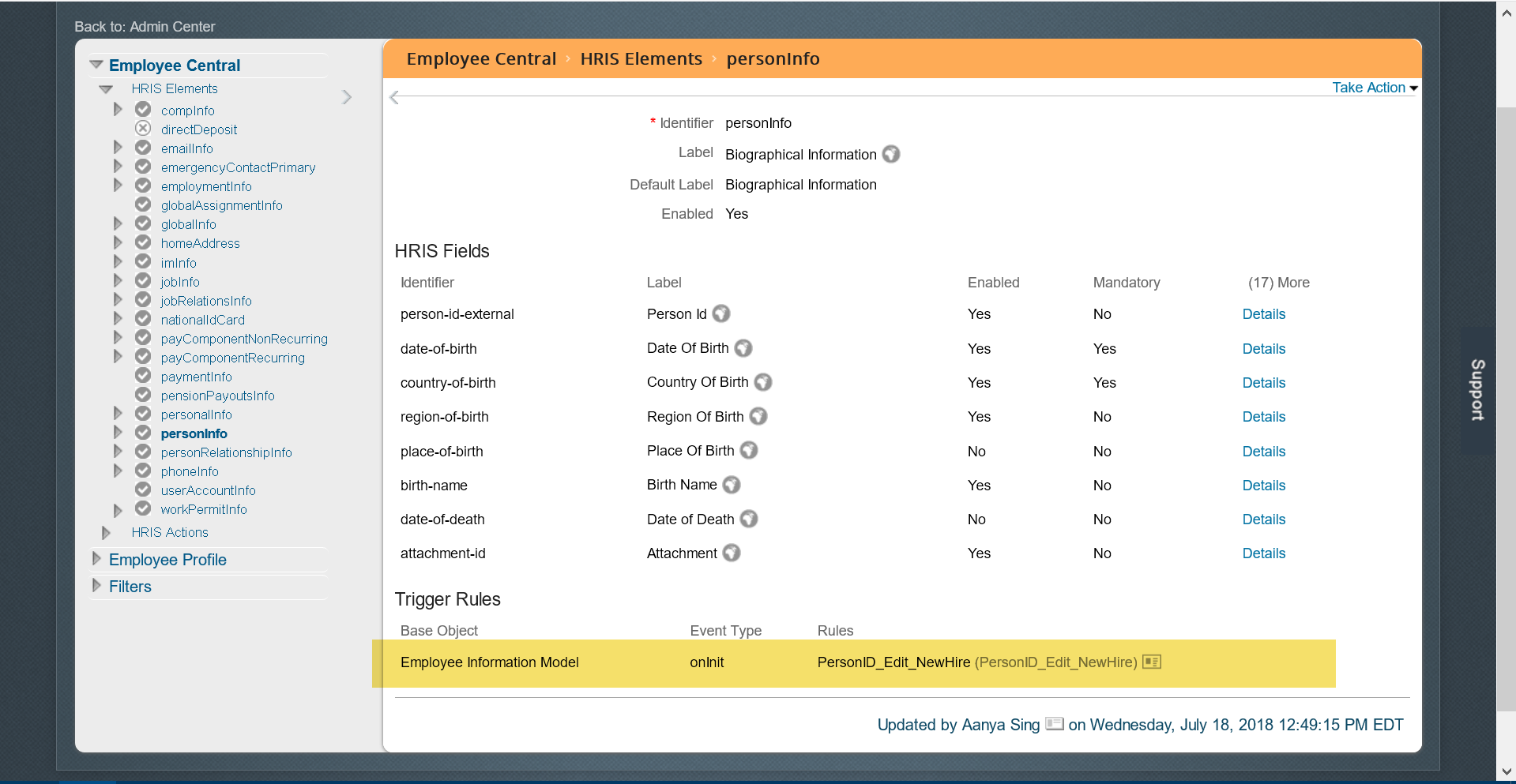Click the PersonID_Edit_NewHire rule name
Viewport: 1516px width, 784px height.
click(x=893, y=662)
